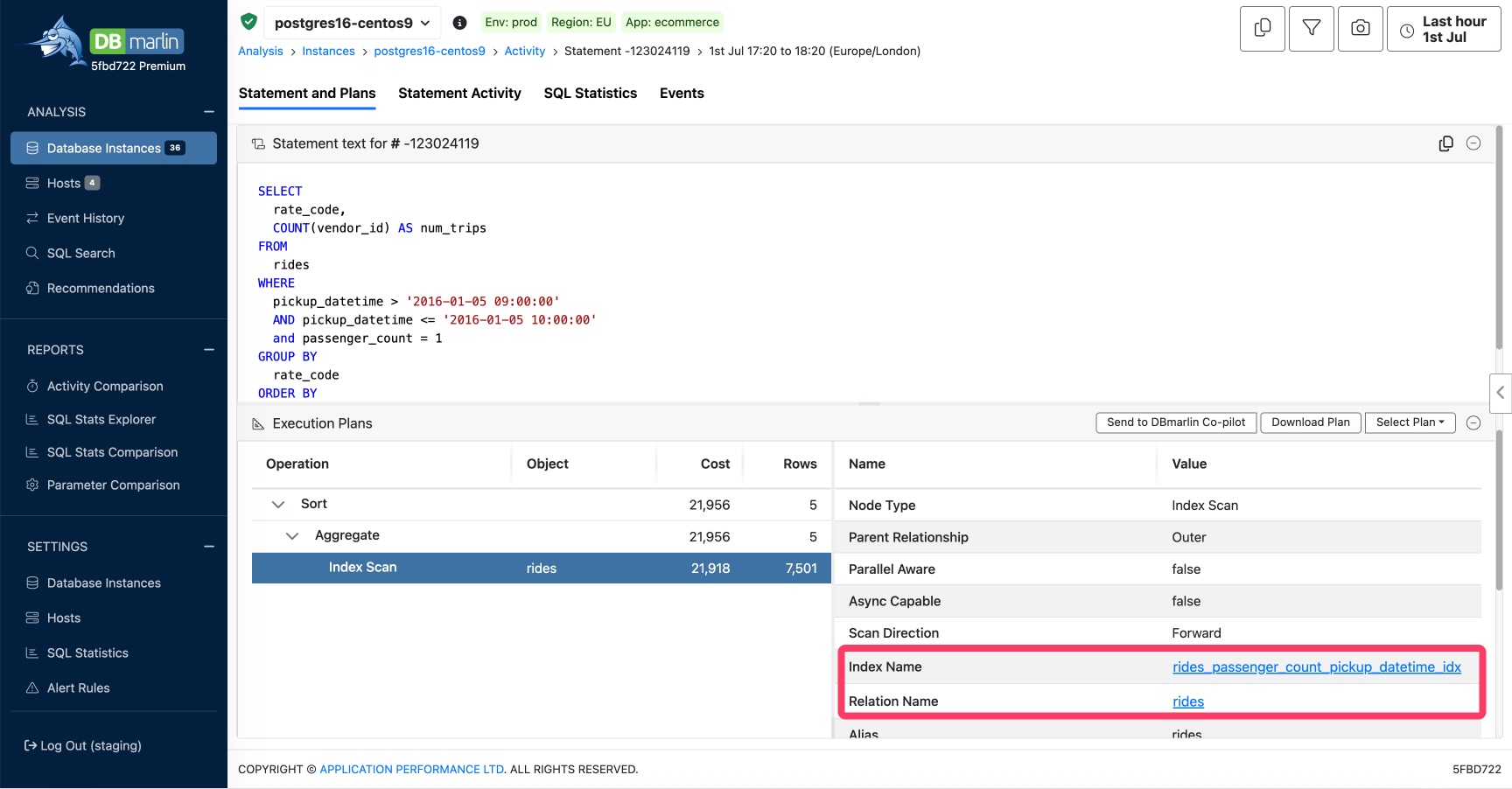Click the DBmarlin logo
This screenshot has width=1512, height=789.
click(107, 44)
